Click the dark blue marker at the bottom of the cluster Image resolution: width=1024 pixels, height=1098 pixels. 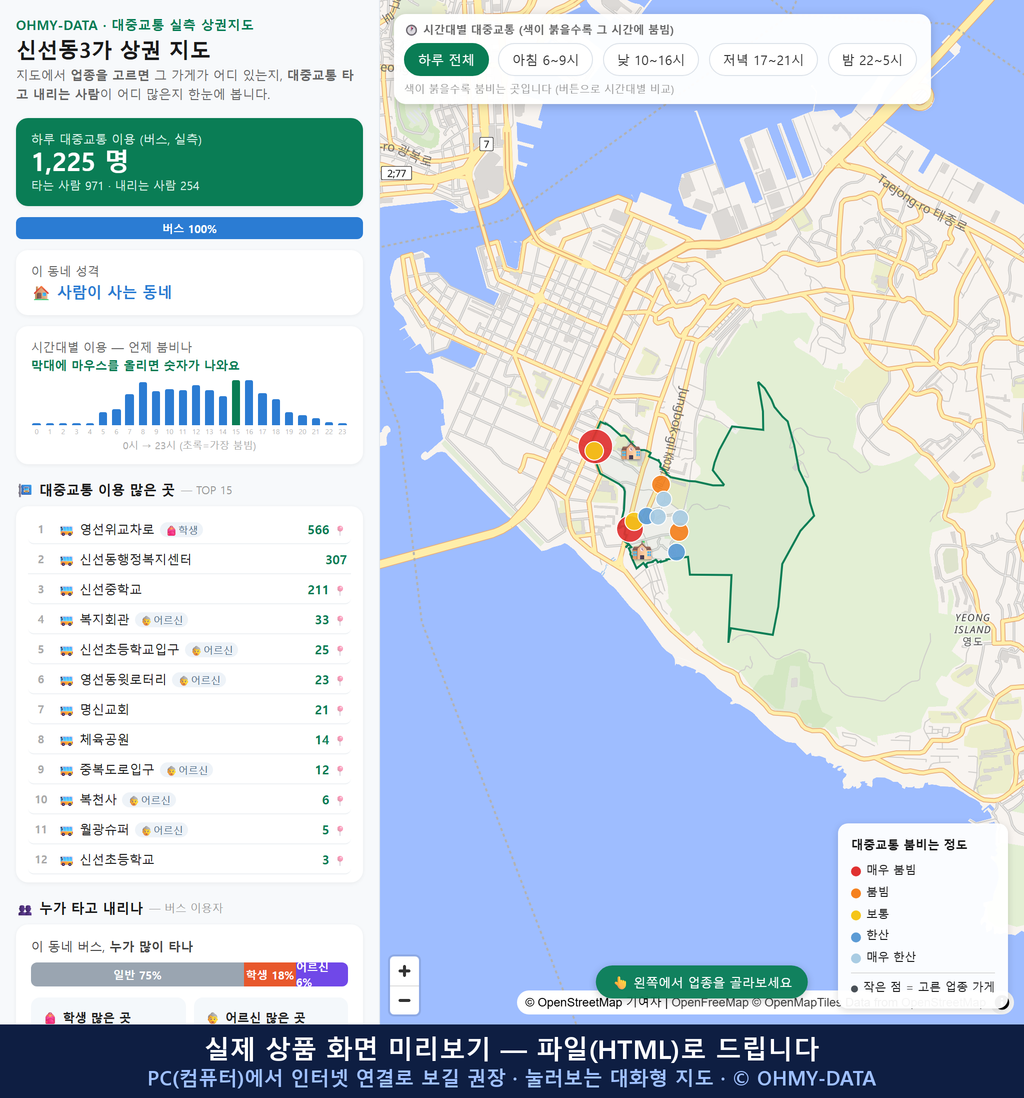pos(676,552)
